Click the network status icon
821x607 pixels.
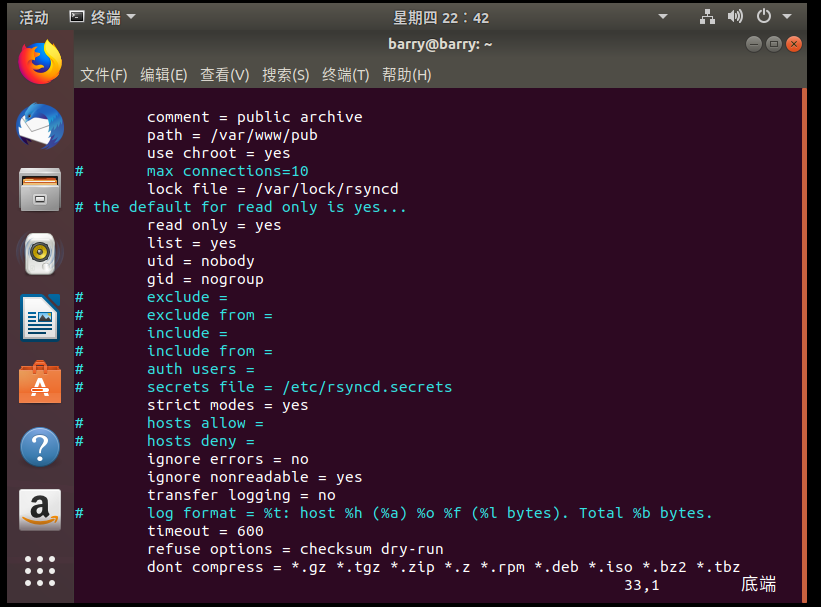click(708, 17)
